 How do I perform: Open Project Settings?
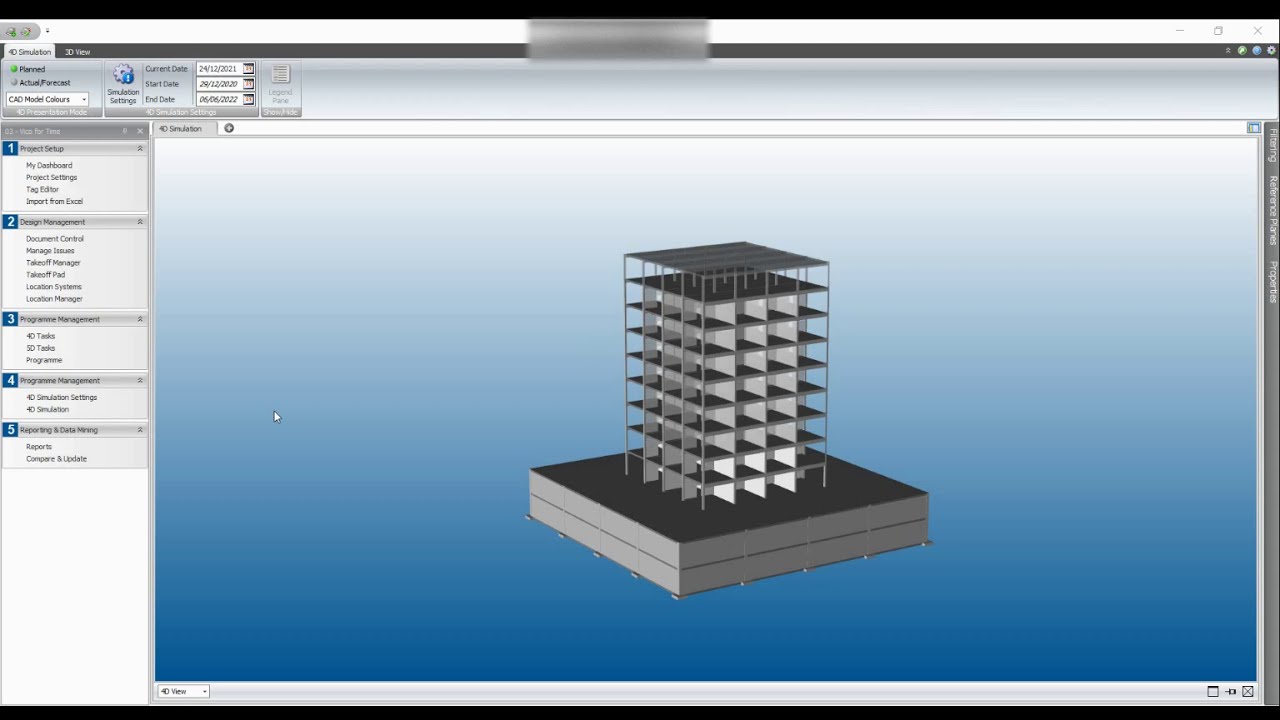point(51,177)
